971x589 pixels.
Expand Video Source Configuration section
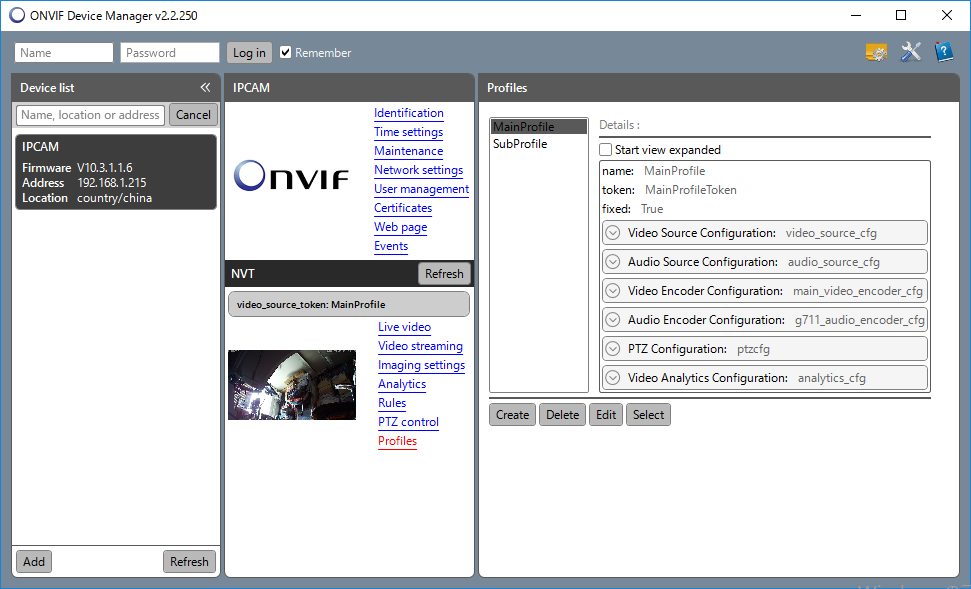tap(612, 233)
